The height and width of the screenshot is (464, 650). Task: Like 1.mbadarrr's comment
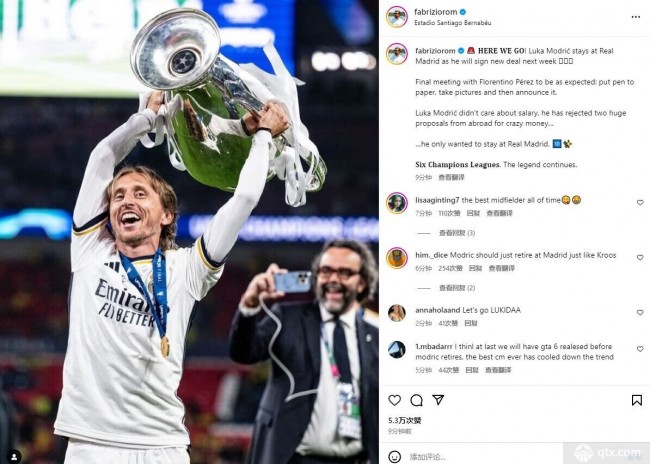coord(640,349)
